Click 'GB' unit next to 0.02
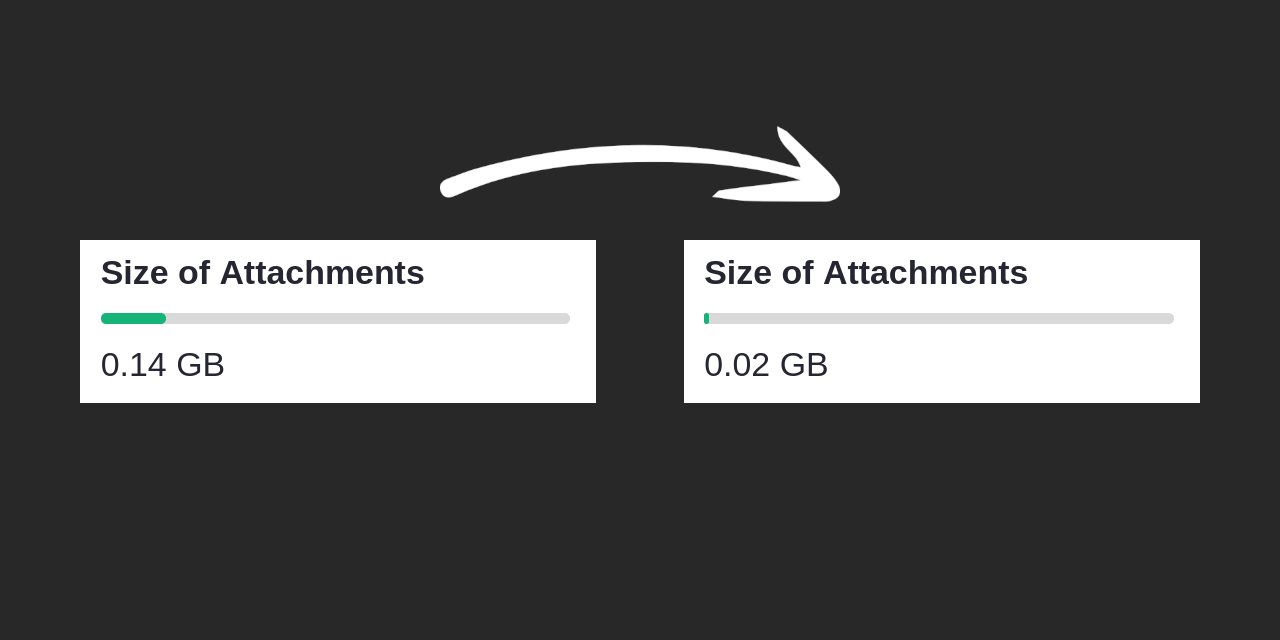The height and width of the screenshot is (640, 1280). (x=804, y=365)
